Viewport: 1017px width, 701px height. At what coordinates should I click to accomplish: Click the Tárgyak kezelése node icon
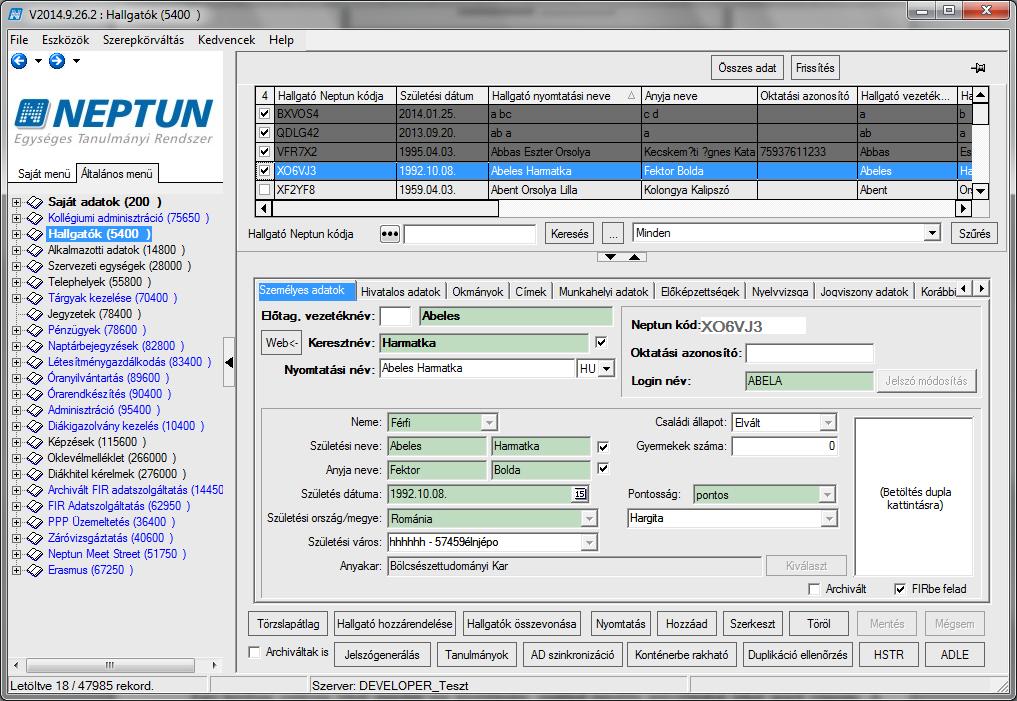35,298
